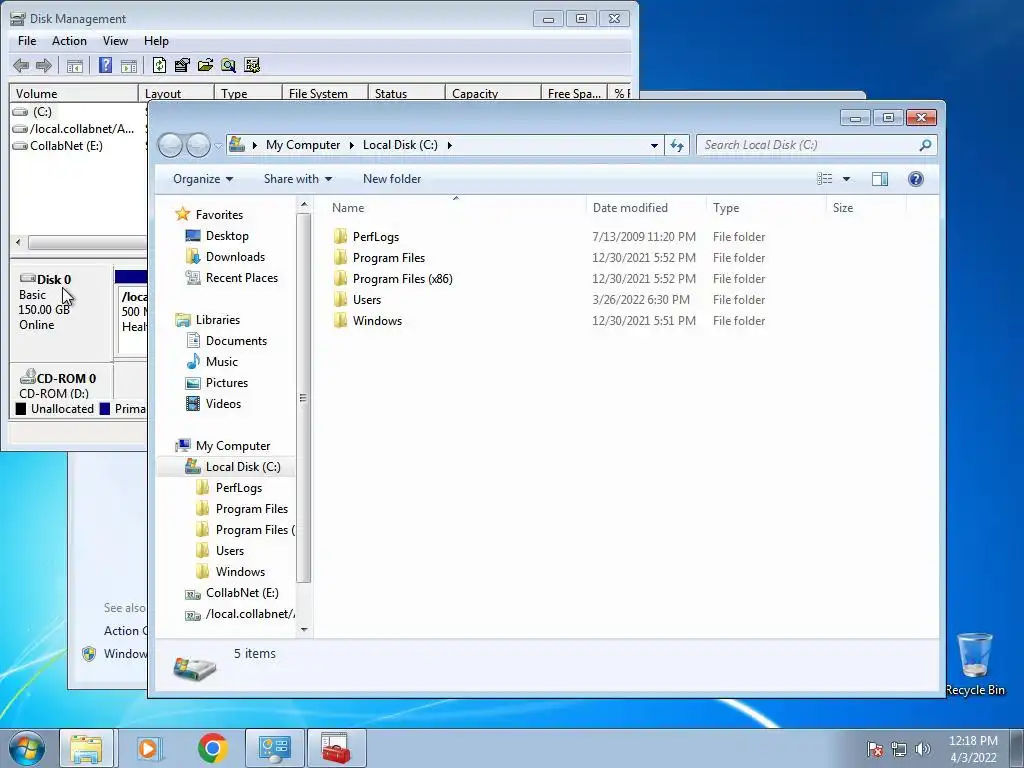The height and width of the screenshot is (768, 1024).
Task: Open Downloads under Favorites
Action: [235, 257]
